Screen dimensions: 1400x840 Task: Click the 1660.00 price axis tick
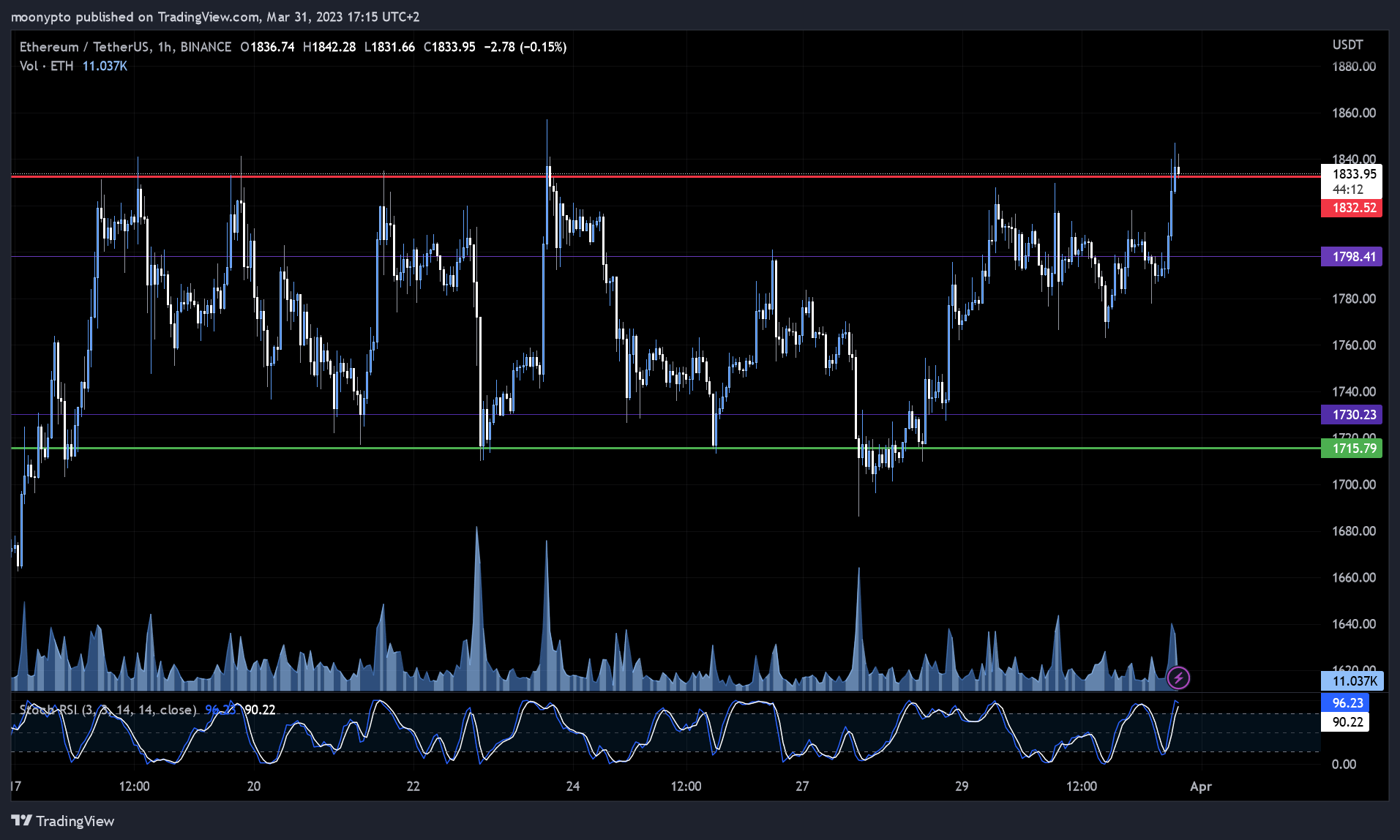coord(1354,577)
